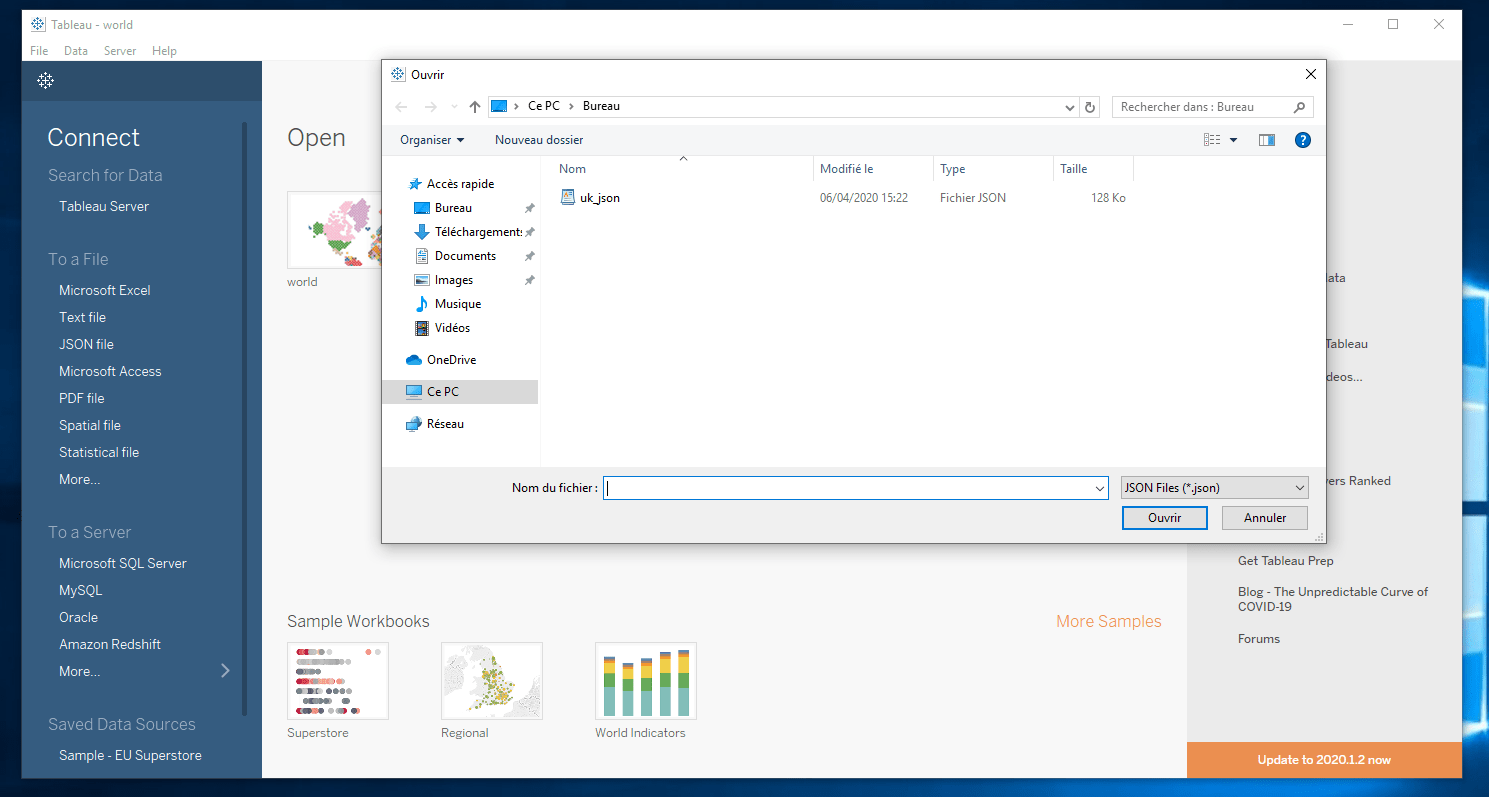Connect to a PDF file
Screen dimensions: 1489x797
pyautogui.click(x=81, y=398)
